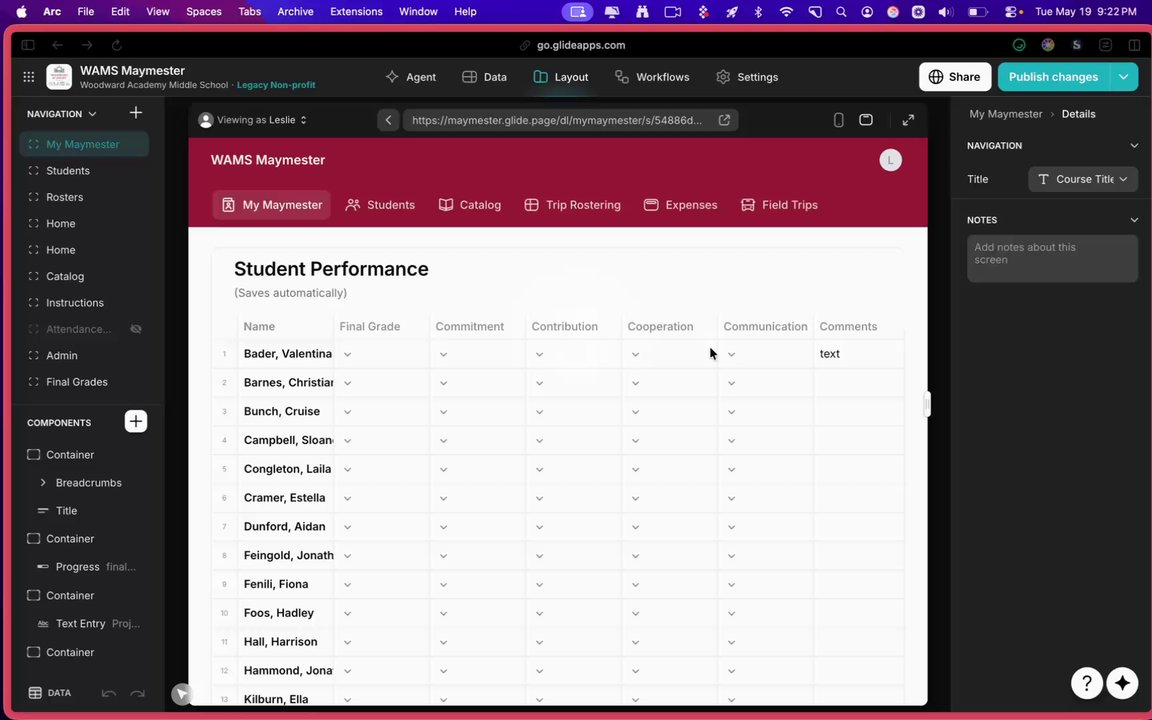Open the Agent tab

[x=411, y=77]
